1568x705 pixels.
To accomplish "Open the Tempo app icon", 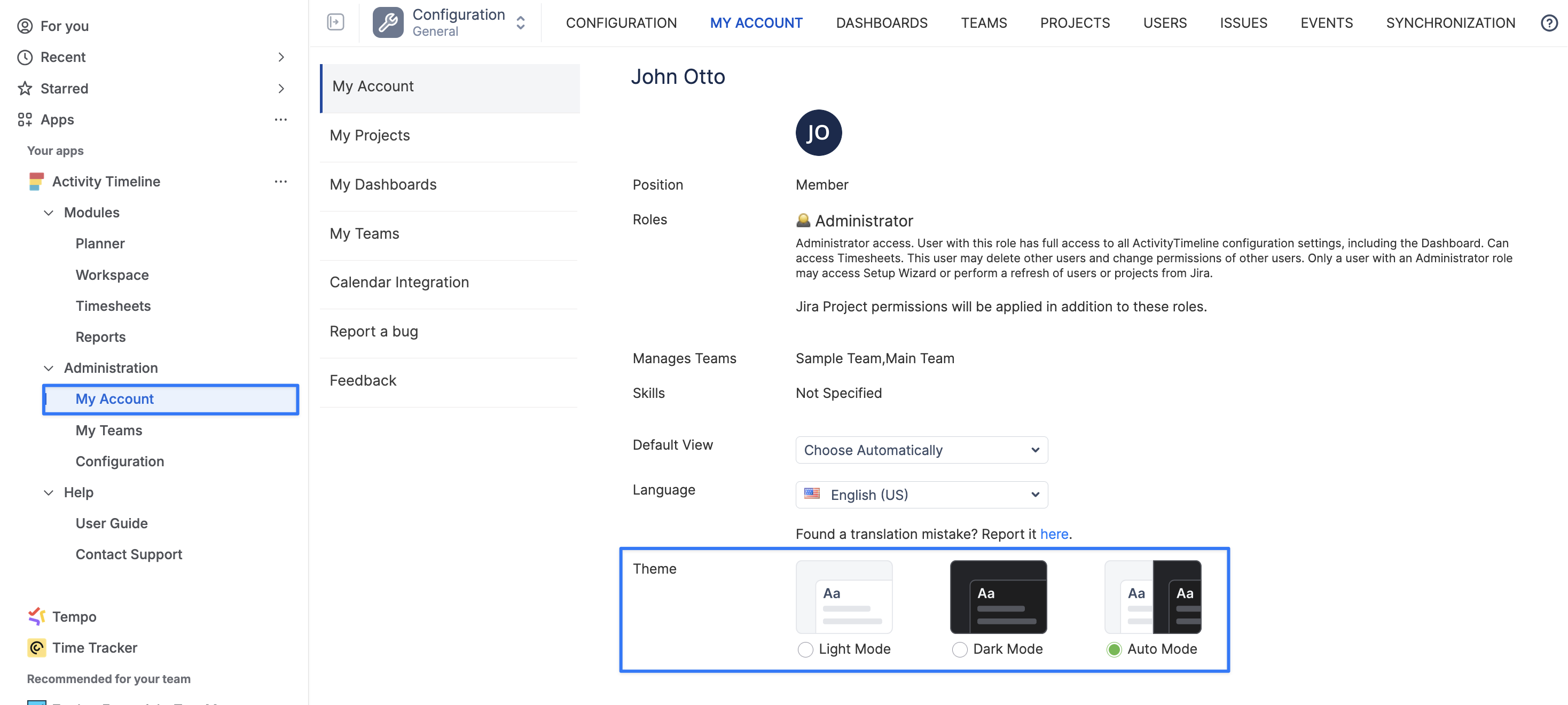I will click(x=36, y=616).
